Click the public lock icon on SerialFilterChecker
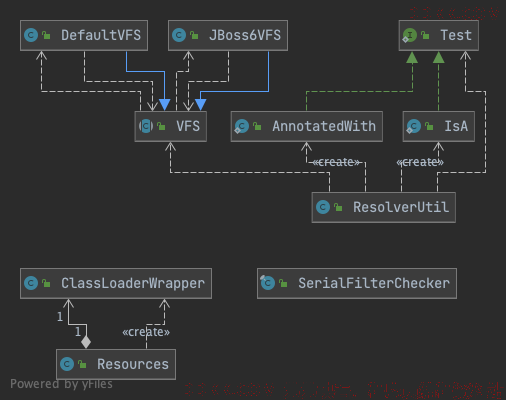Viewport: 506px width, 400px height. 283,283
